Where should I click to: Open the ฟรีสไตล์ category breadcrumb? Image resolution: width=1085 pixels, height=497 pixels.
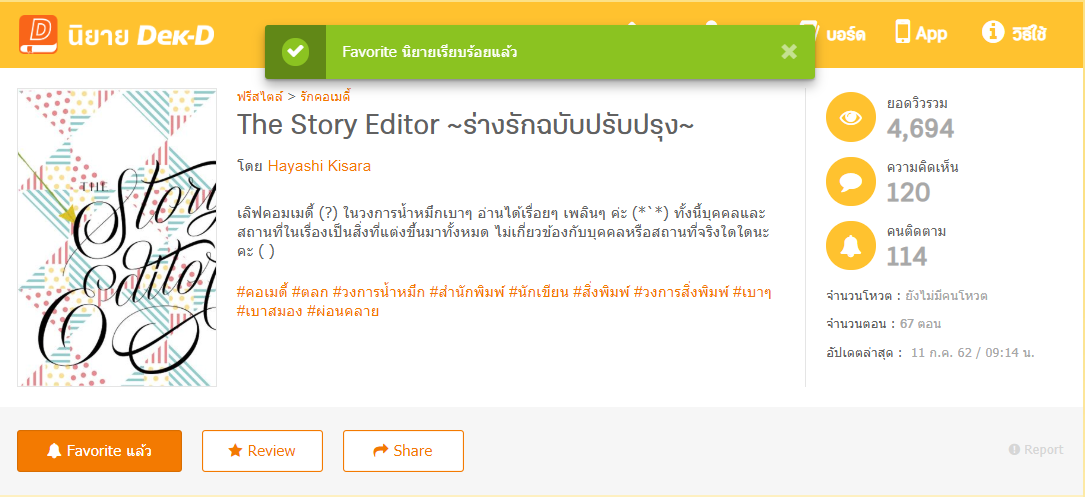259,97
